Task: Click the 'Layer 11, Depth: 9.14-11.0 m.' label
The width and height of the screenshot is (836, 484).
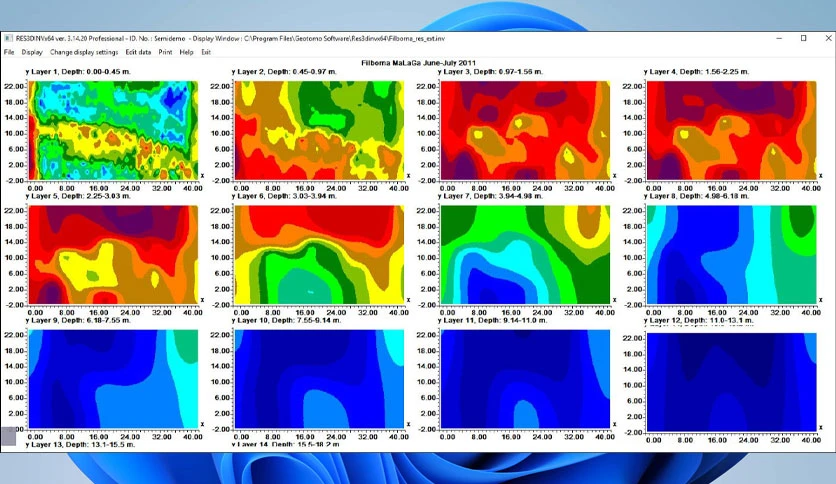Action: (x=495, y=320)
